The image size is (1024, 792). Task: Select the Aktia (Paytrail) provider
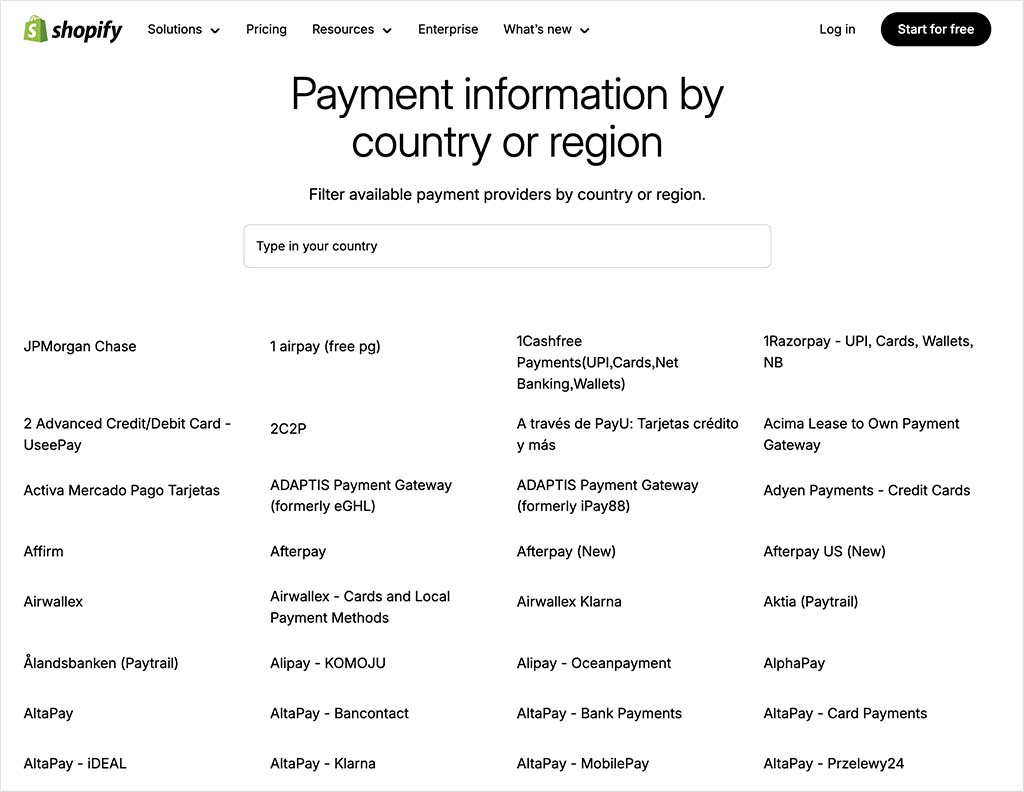pos(810,601)
